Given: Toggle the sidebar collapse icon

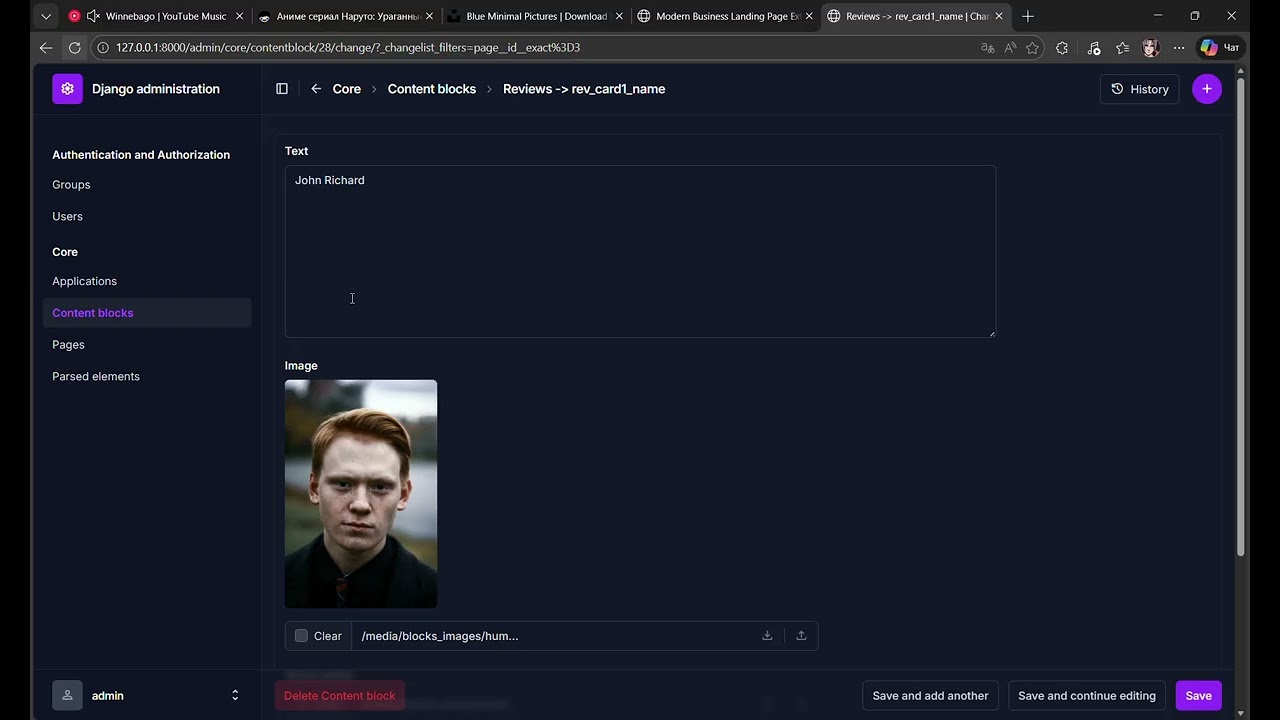Looking at the screenshot, I should click(282, 89).
